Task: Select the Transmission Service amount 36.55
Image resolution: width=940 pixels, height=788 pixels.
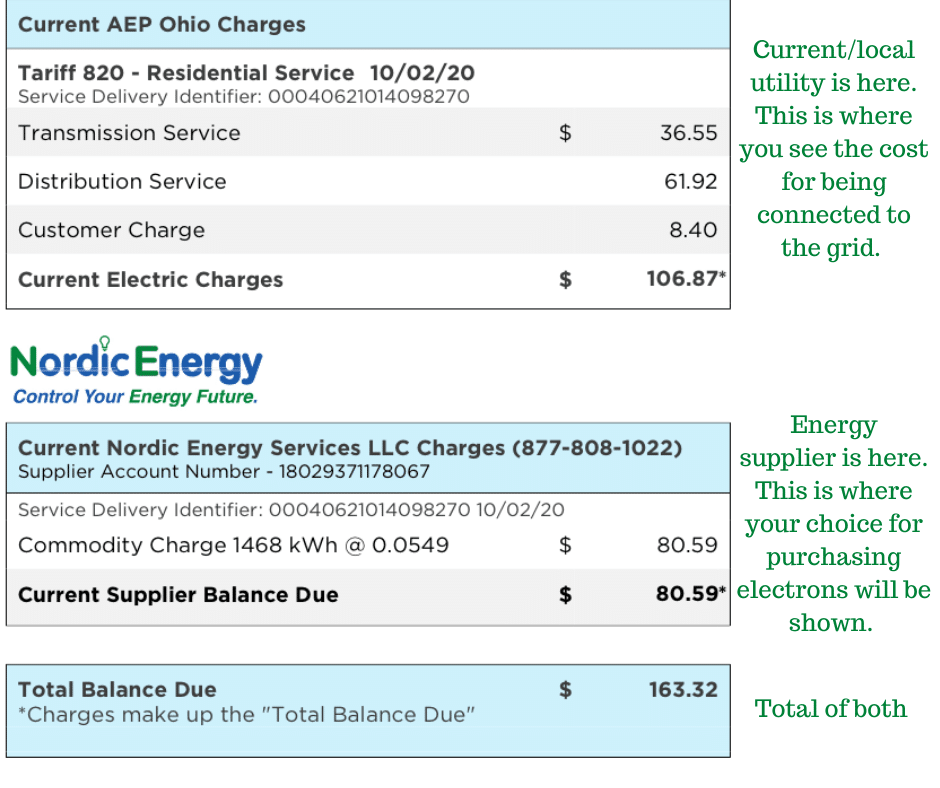Action: [688, 133]
